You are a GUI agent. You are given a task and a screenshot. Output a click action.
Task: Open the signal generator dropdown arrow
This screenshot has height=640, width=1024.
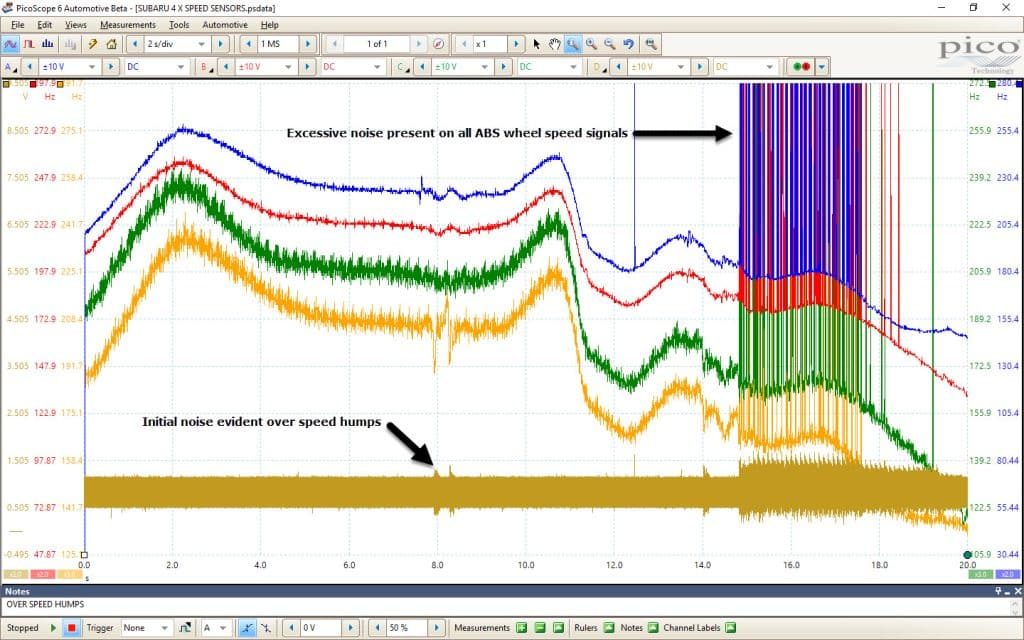[x=822, y=67]
